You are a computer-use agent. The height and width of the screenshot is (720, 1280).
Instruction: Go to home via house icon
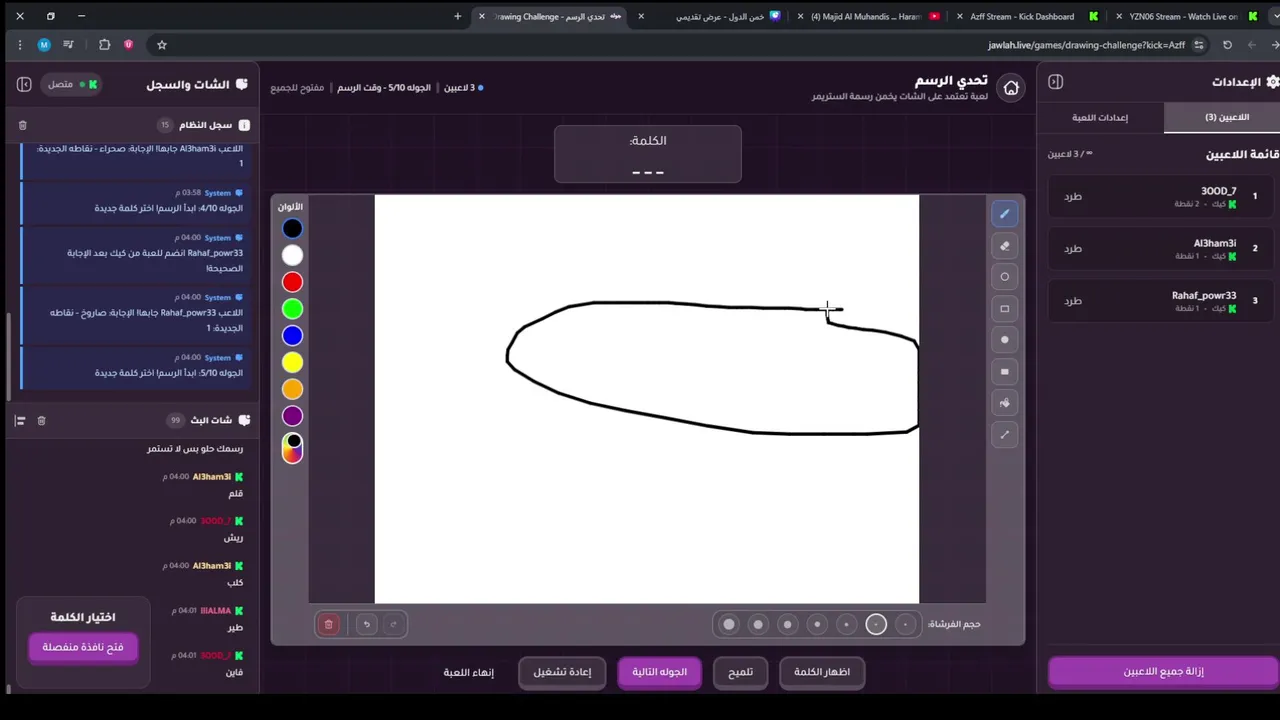(1011, 88)
